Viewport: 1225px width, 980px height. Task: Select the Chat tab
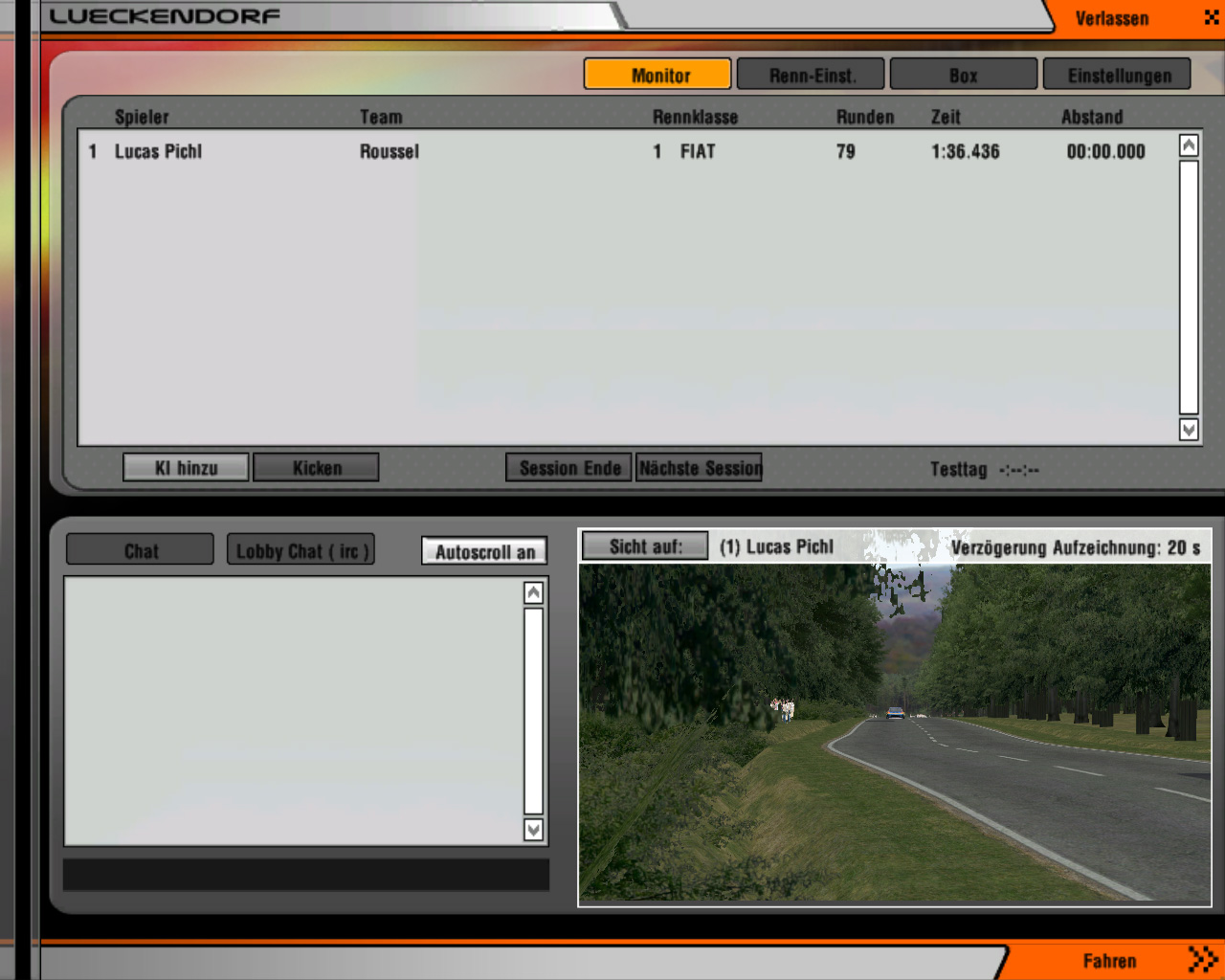coord(141,550)
